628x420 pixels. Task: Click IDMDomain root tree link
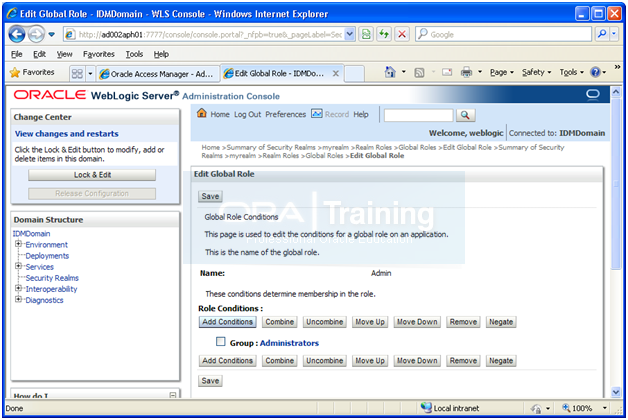point(31,233)
